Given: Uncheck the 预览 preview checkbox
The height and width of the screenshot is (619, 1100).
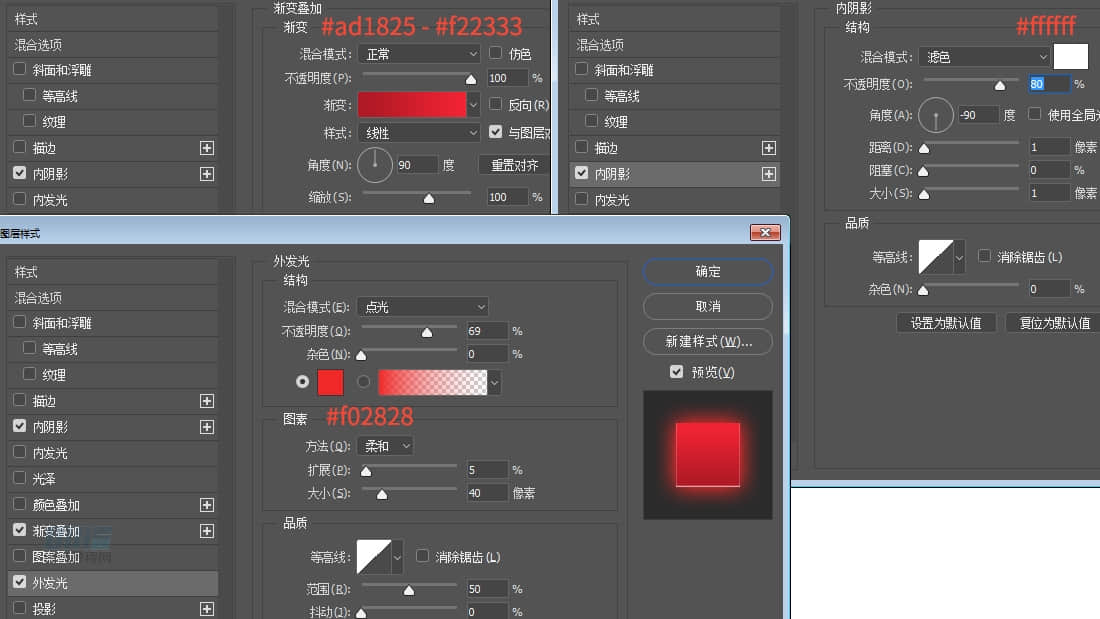Looking at the screenshot, I should point(676,372).
